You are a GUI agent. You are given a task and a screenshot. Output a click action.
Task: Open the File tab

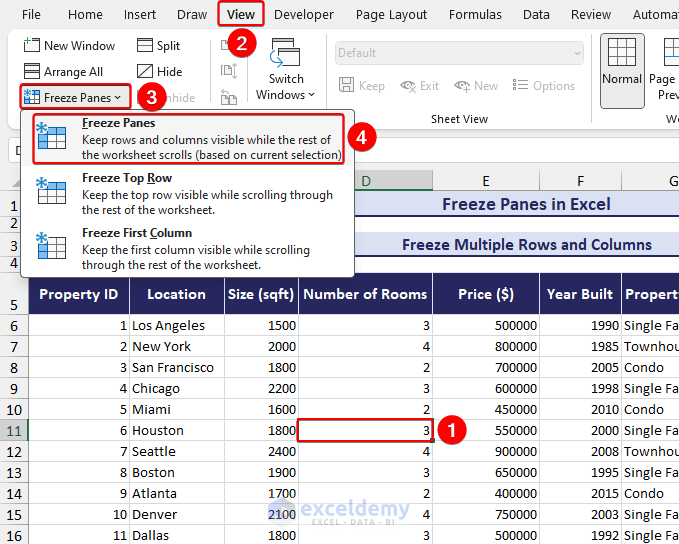pos(31,15)
